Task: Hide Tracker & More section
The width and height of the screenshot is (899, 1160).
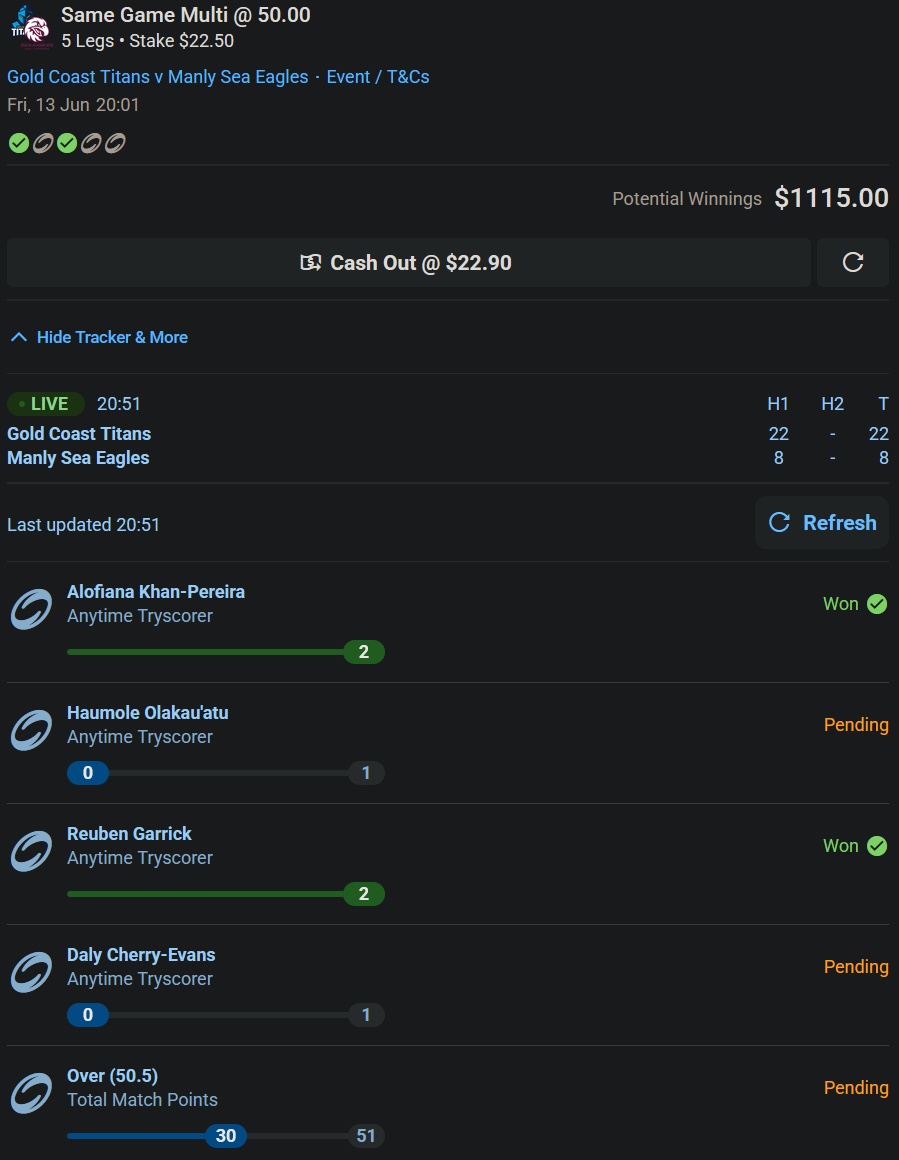Action: click(x=98, y=337)
